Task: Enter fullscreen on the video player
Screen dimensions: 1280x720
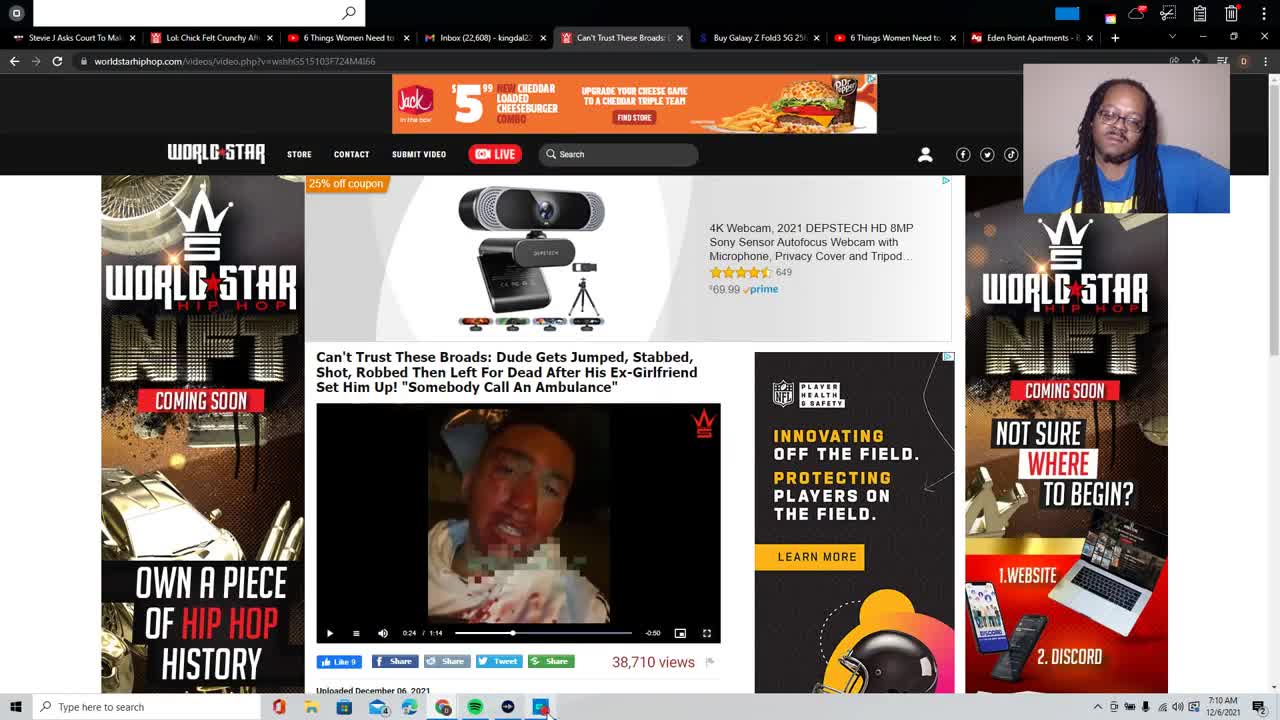Action: point(706,633)
